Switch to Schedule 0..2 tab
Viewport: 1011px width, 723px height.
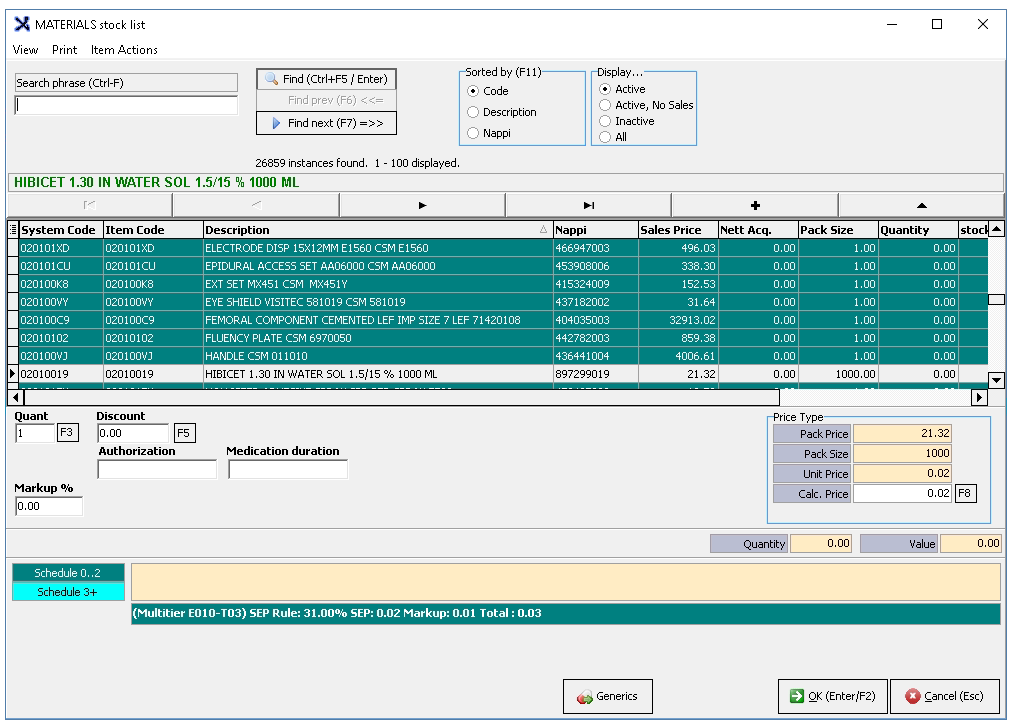click(69, 573)
